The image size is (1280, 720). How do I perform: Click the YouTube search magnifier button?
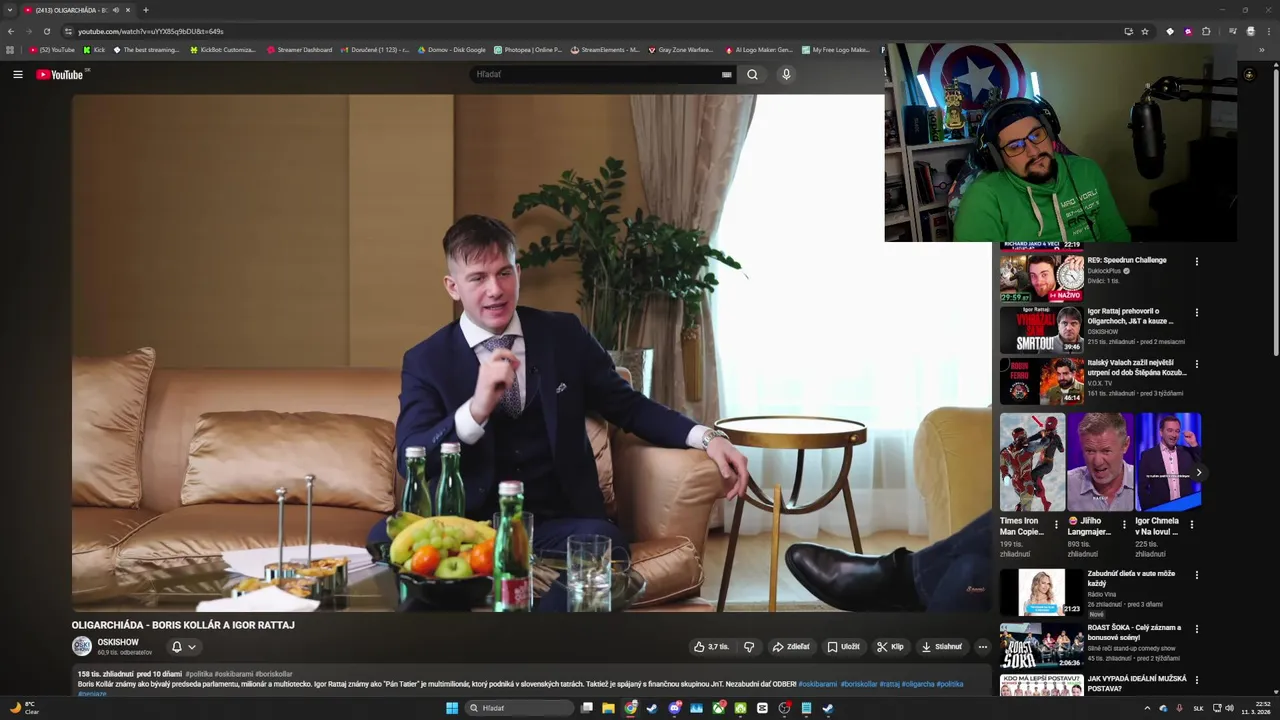tap(752, 74)
